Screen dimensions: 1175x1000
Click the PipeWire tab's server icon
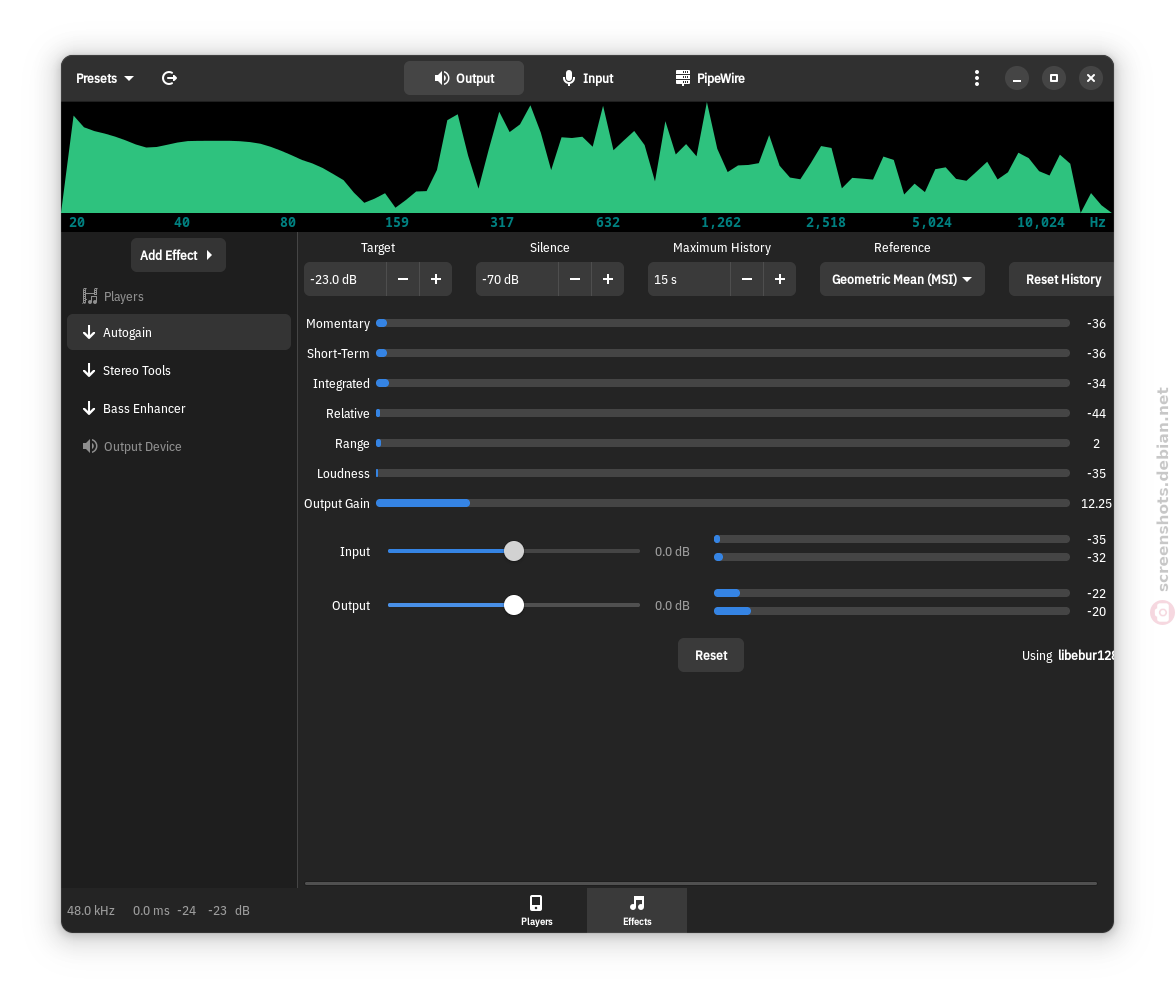pyautogui.click(x=683, y=78)
